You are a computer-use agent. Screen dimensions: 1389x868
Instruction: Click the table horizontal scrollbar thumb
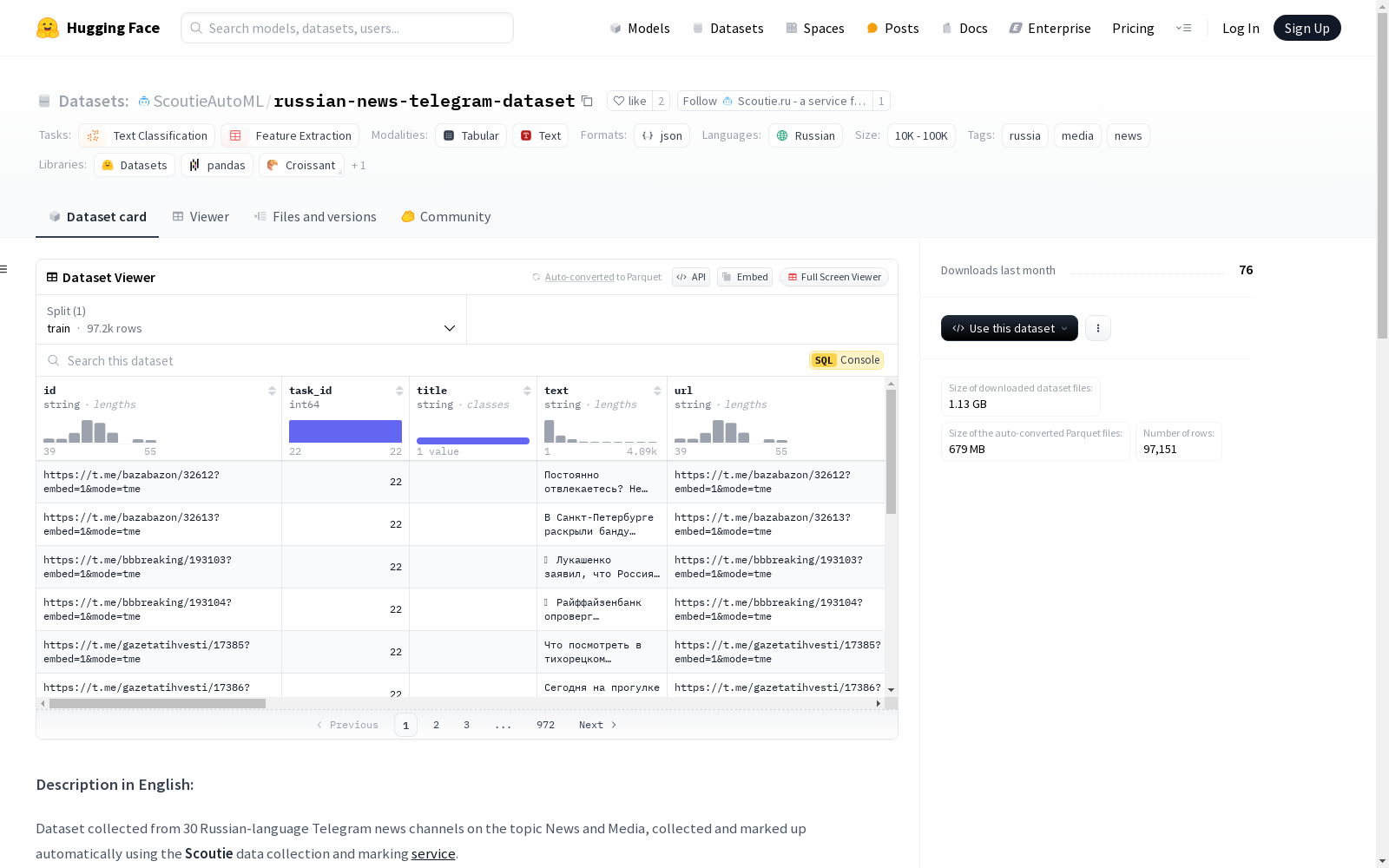pyautogui.click(x=157, y=703)
